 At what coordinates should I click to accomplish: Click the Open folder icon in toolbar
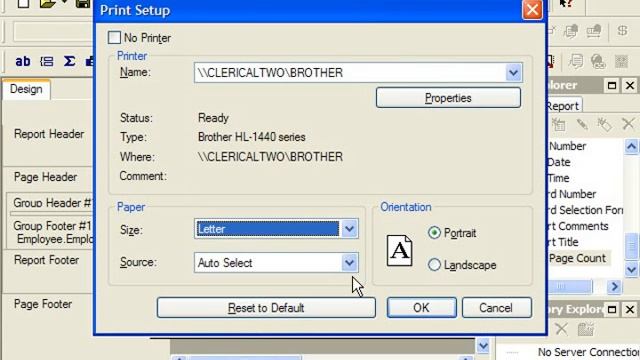[x=49, y=4]
